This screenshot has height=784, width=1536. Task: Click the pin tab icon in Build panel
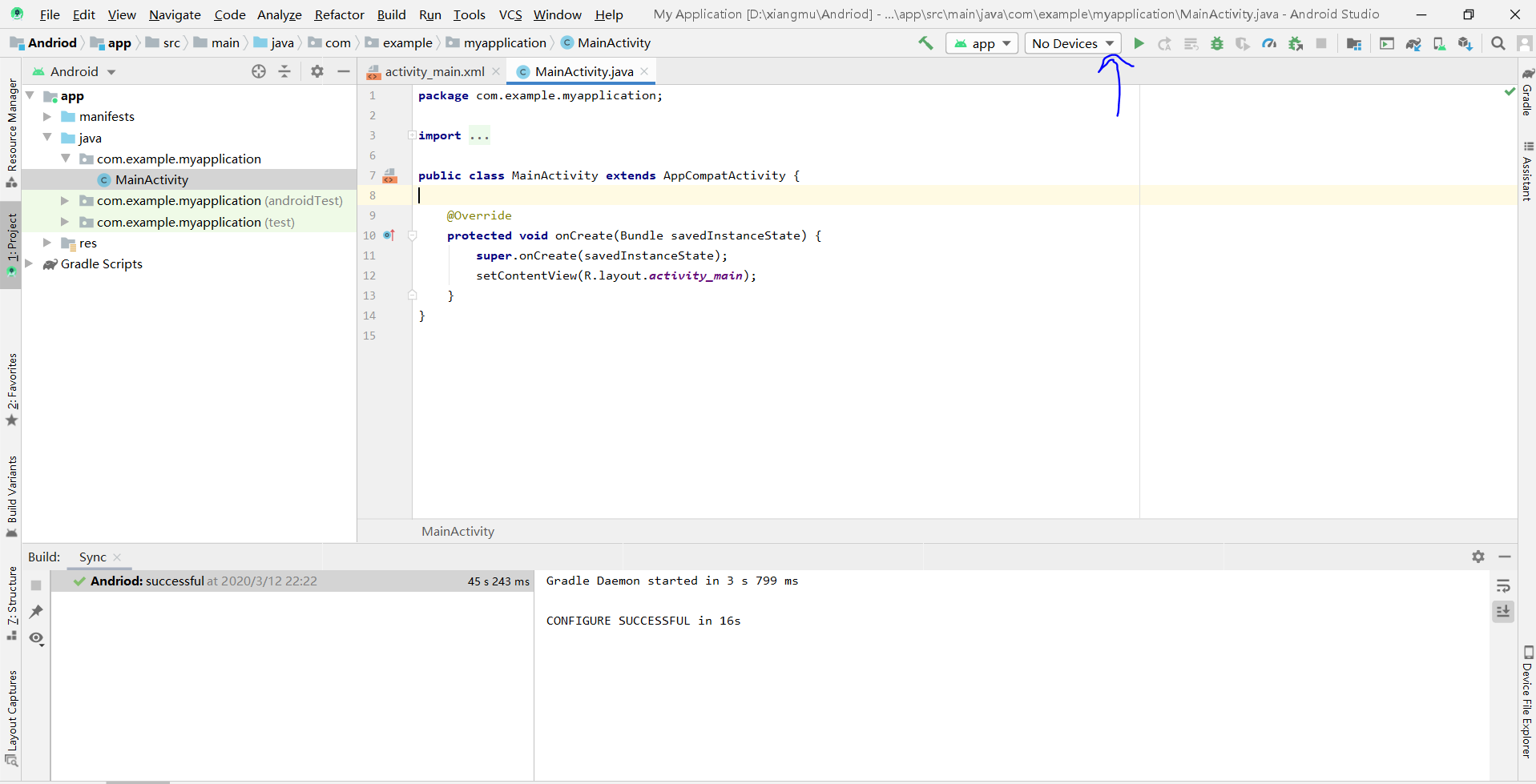[36, 612]
